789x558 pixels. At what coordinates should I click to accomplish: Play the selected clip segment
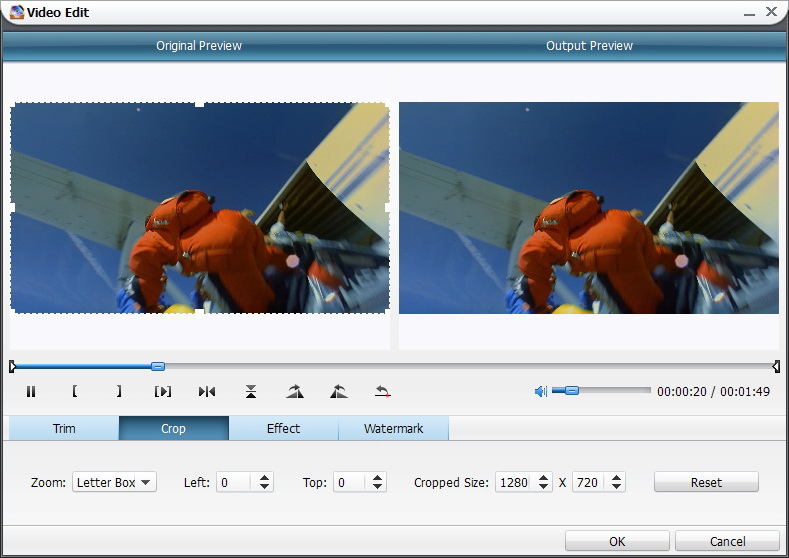point(163,391)
